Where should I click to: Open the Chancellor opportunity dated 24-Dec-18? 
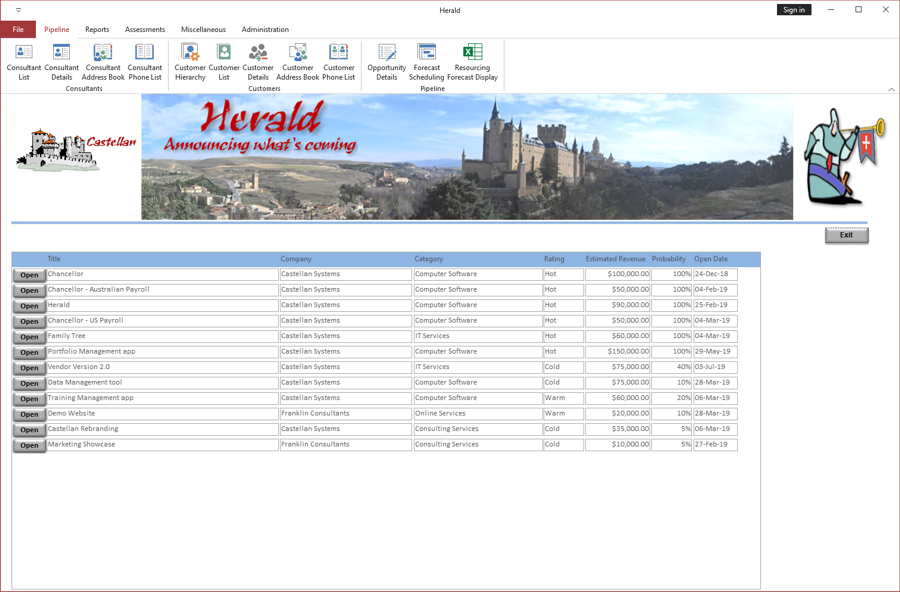tap(29, 275)
